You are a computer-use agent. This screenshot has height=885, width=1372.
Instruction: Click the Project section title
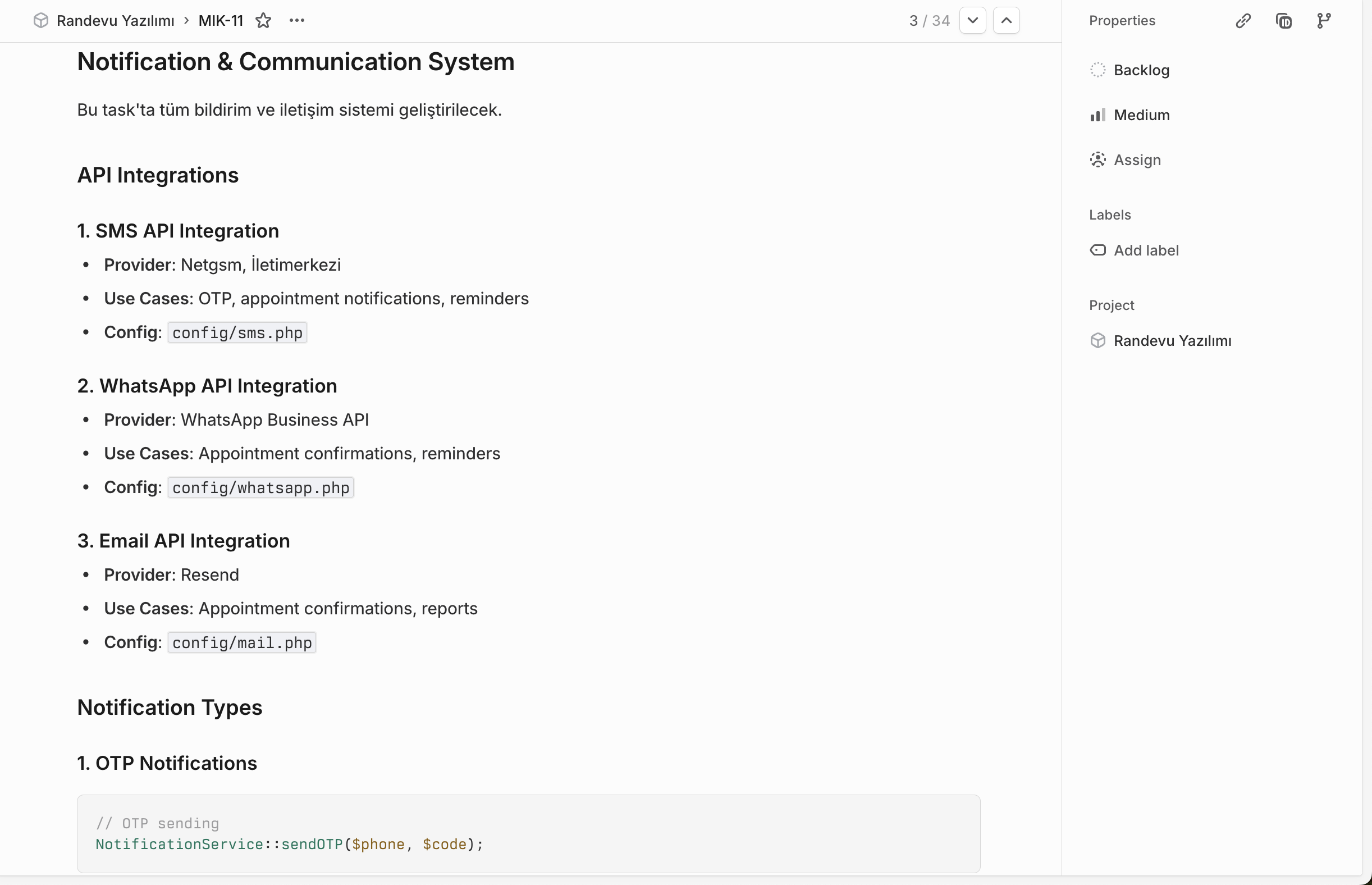coord(1112,305)
